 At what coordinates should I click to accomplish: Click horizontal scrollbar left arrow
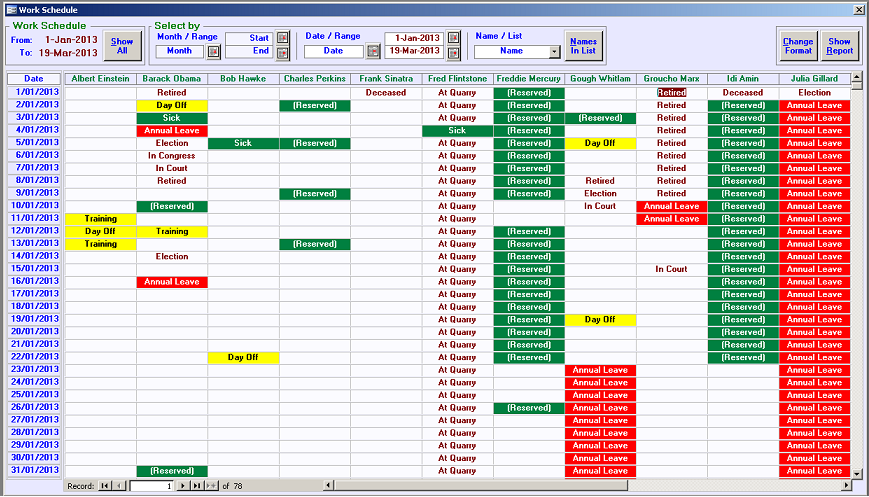[x=329, y=485]
